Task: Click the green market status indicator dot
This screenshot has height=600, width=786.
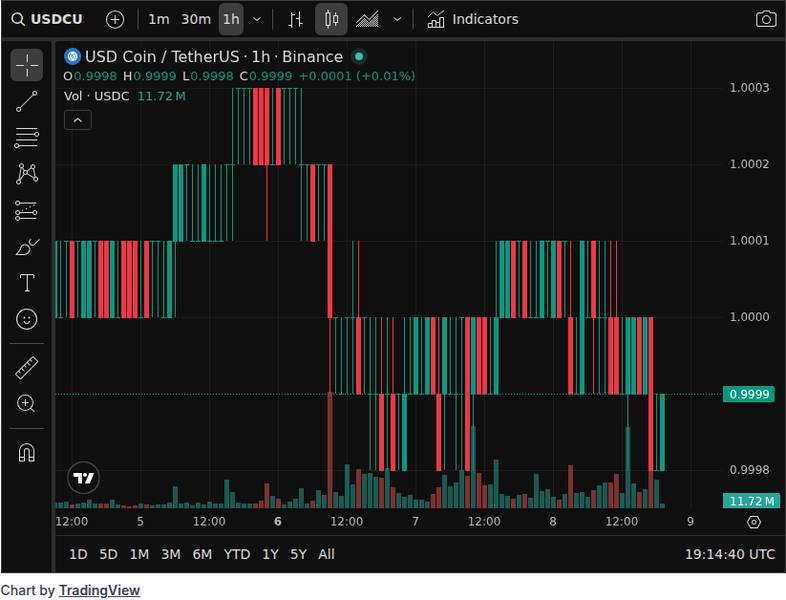Action: (x=359, y=57)
